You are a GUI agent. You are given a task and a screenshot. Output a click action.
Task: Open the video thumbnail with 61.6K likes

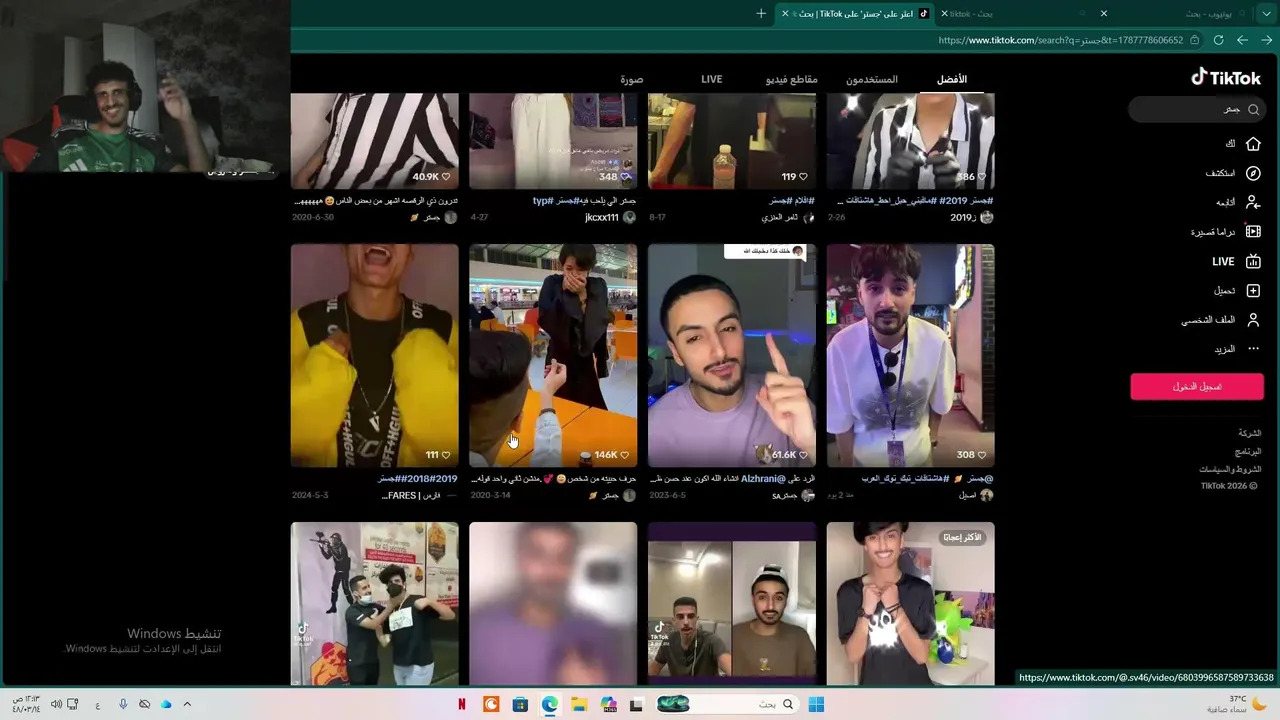click(x=732, y=356)
